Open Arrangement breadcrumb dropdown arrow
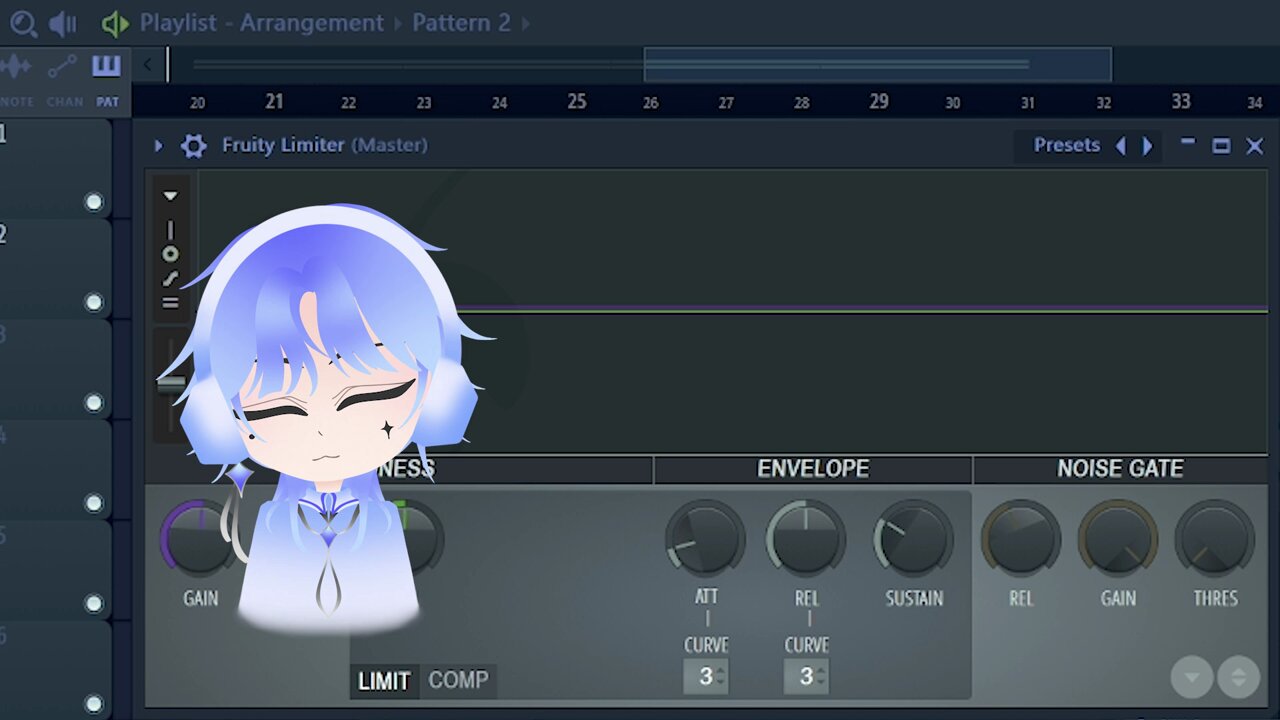The height and width of the screenshot is (720, 1280). coord(398,23)
